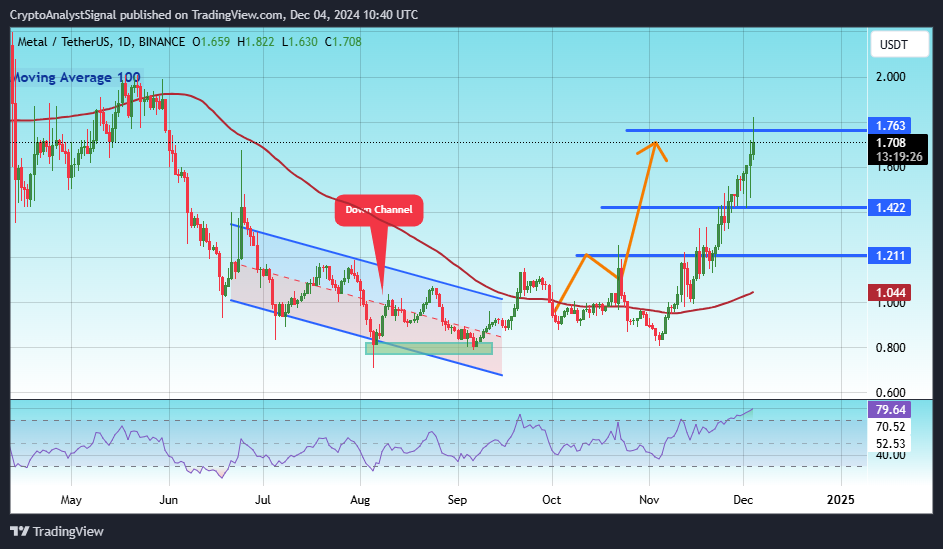Click the 2025 label on time axis

click(x=840, y=500)
